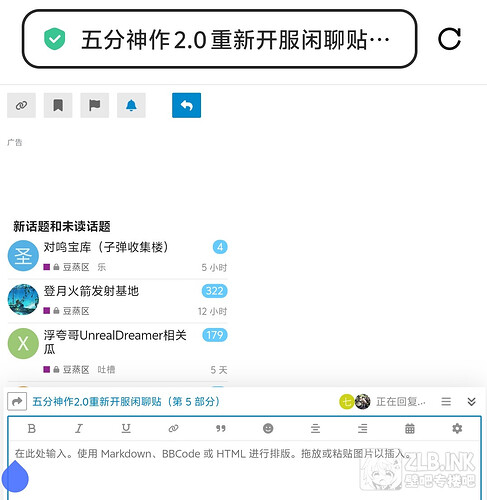Click the 5 天 activity time
The width and height of the screenshot is (487, 500).
click(219, 370)
